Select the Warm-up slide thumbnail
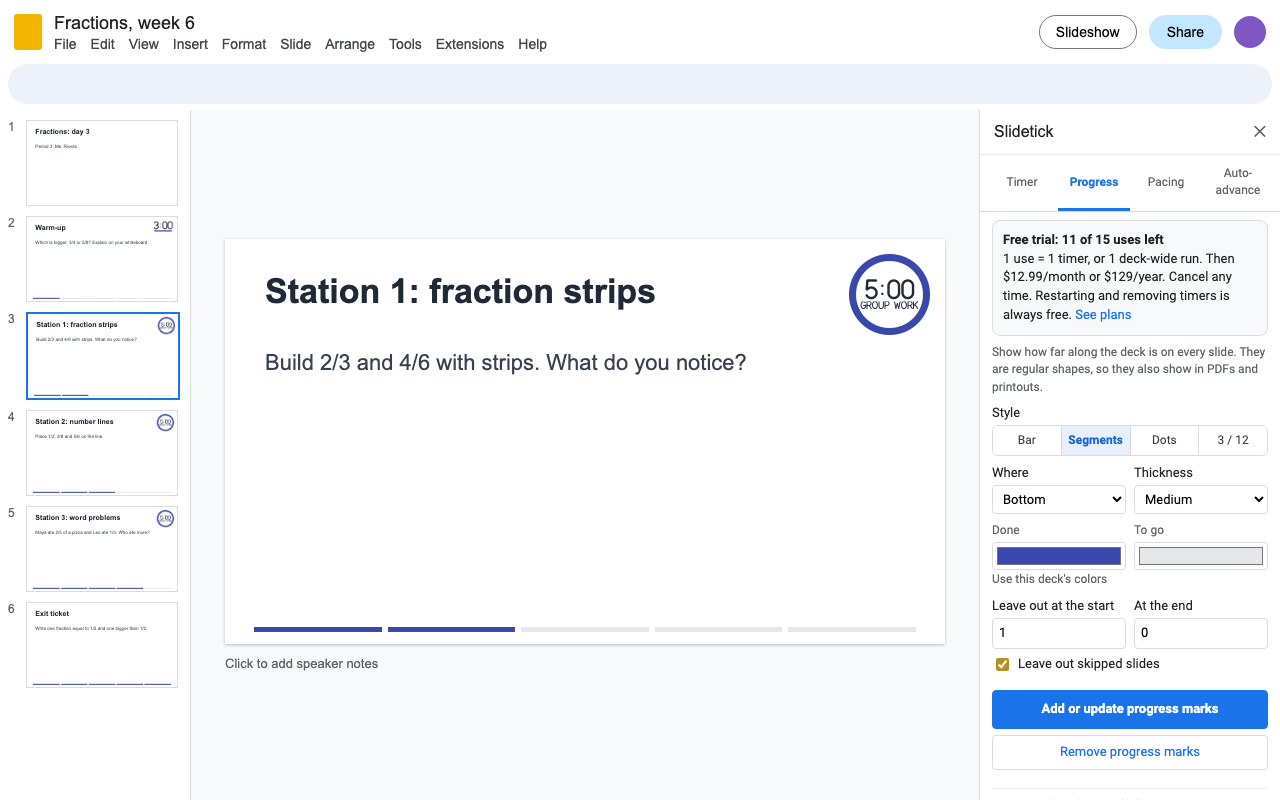 point(102,259)
